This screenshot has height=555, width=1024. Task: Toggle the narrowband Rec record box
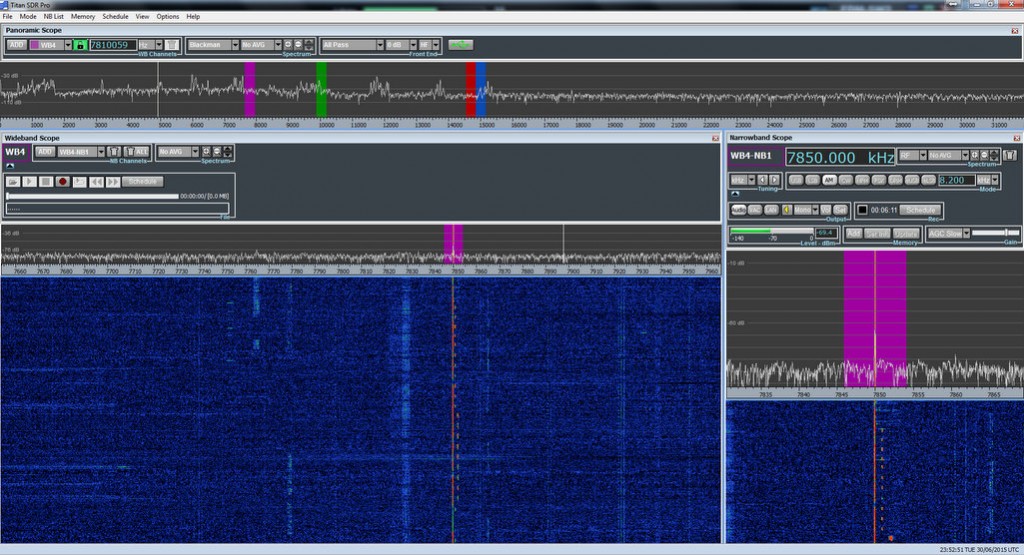click(x=862, y=210)
